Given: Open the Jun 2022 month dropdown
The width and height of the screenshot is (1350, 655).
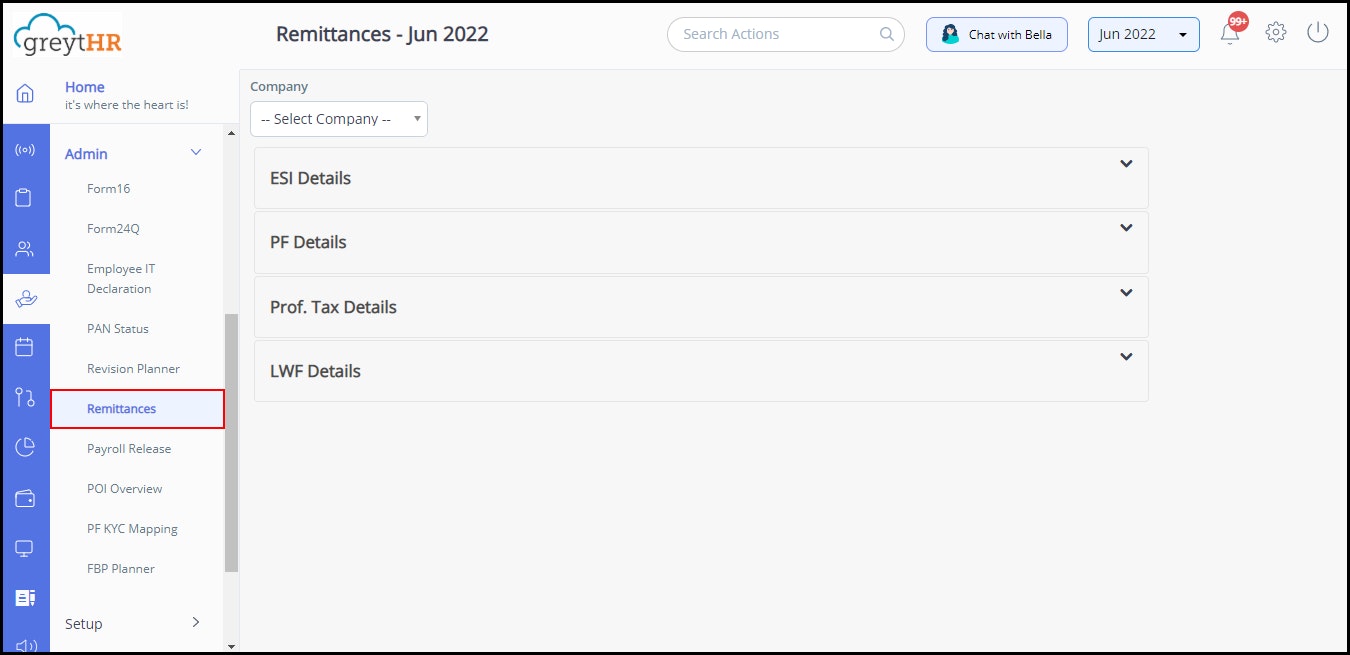Looking at the screenshot, I should pos(1143,34).
